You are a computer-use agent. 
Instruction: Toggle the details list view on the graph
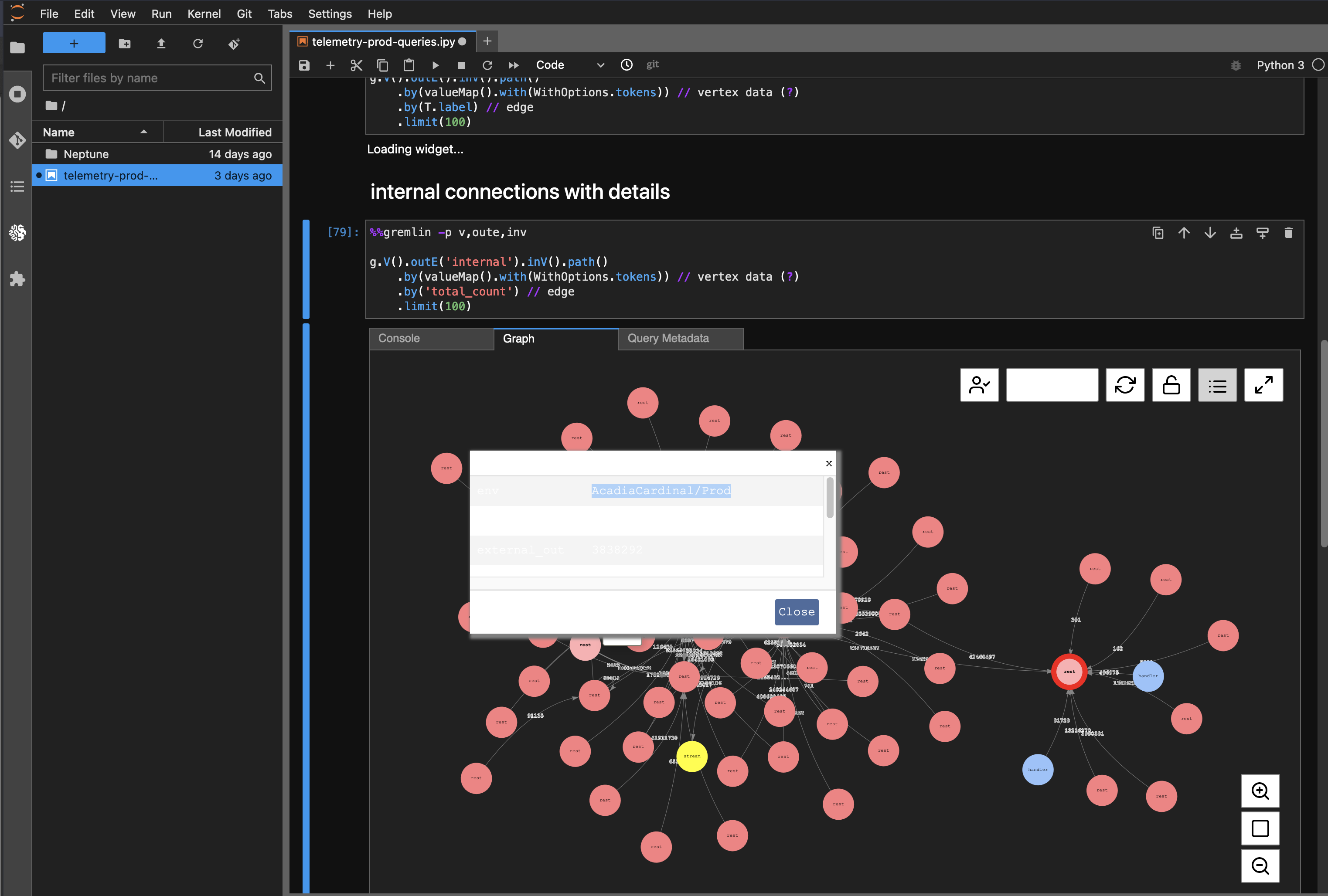click(1217, 385)
